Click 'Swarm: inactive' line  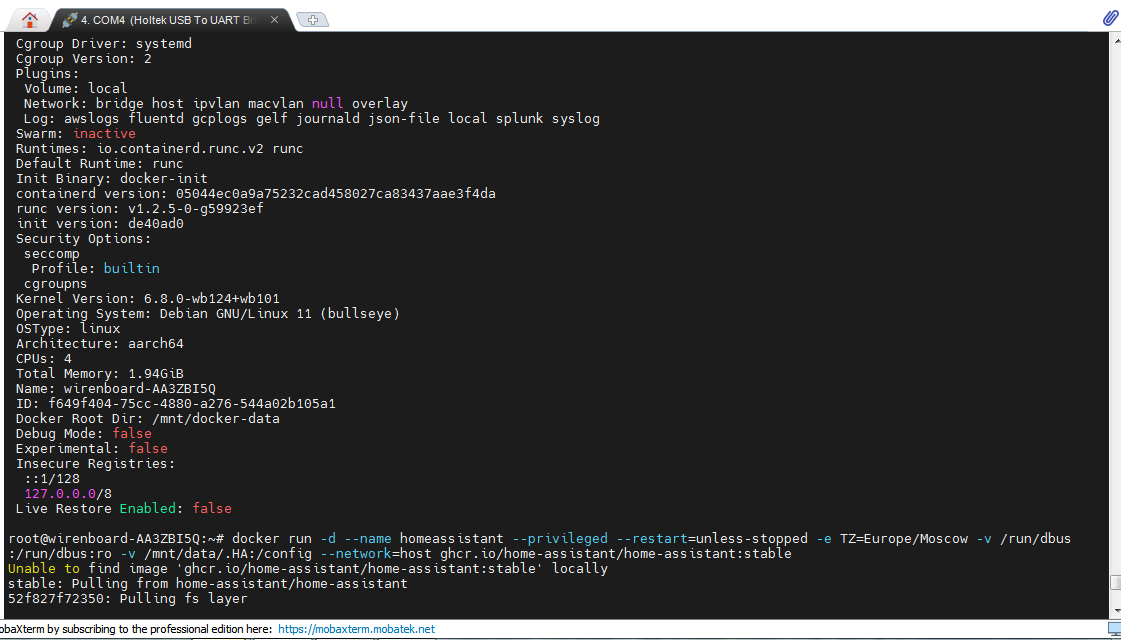coord(76,134)
